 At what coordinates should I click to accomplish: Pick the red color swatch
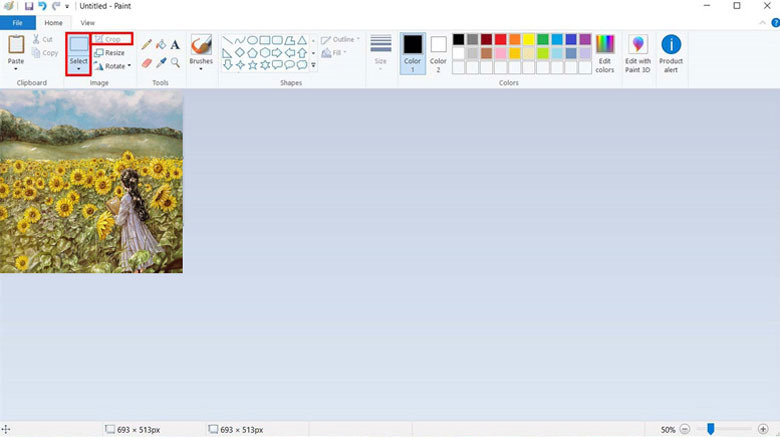click(500, 39)
